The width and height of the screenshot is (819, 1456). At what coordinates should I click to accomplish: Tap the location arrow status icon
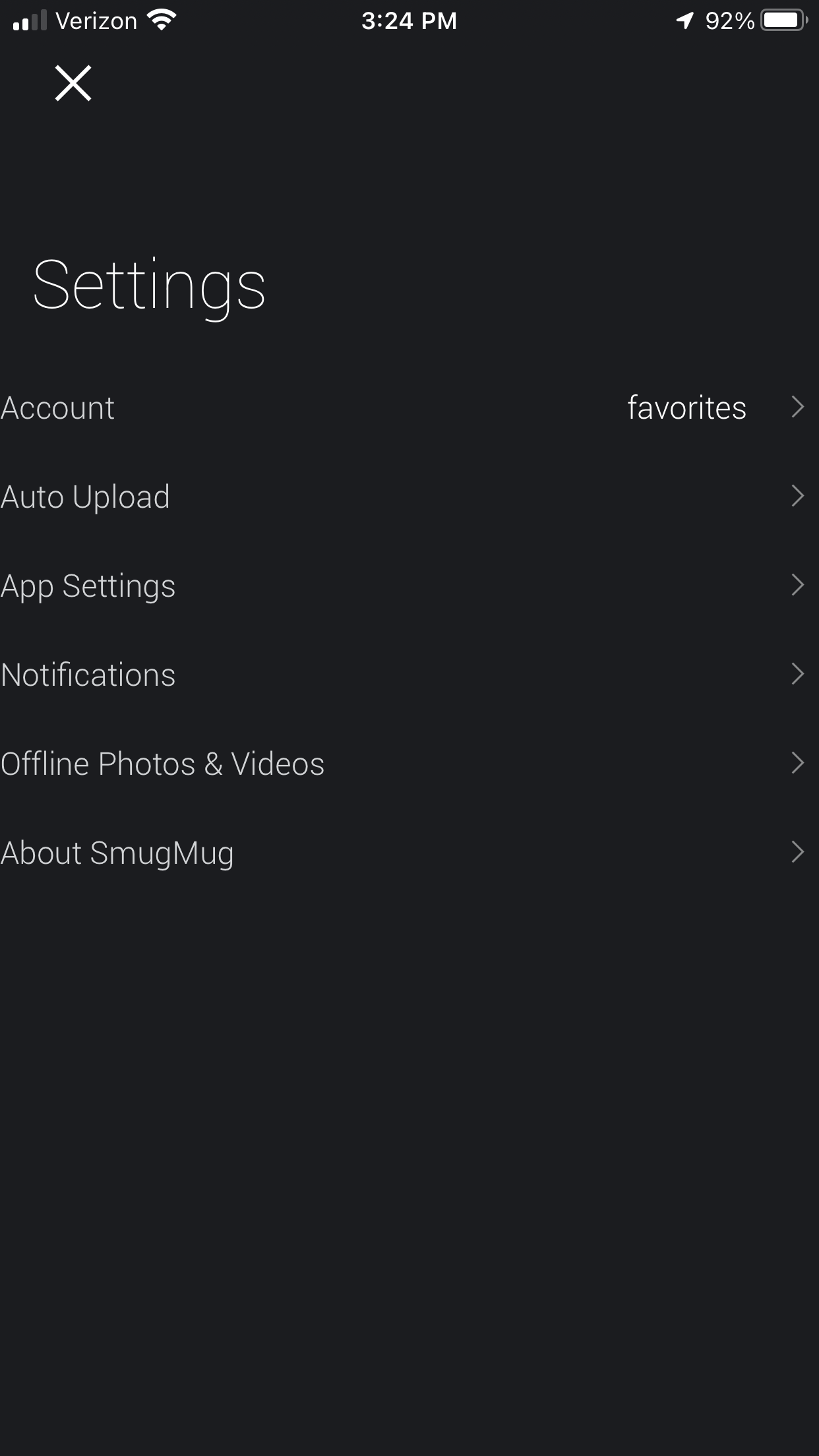685,20
